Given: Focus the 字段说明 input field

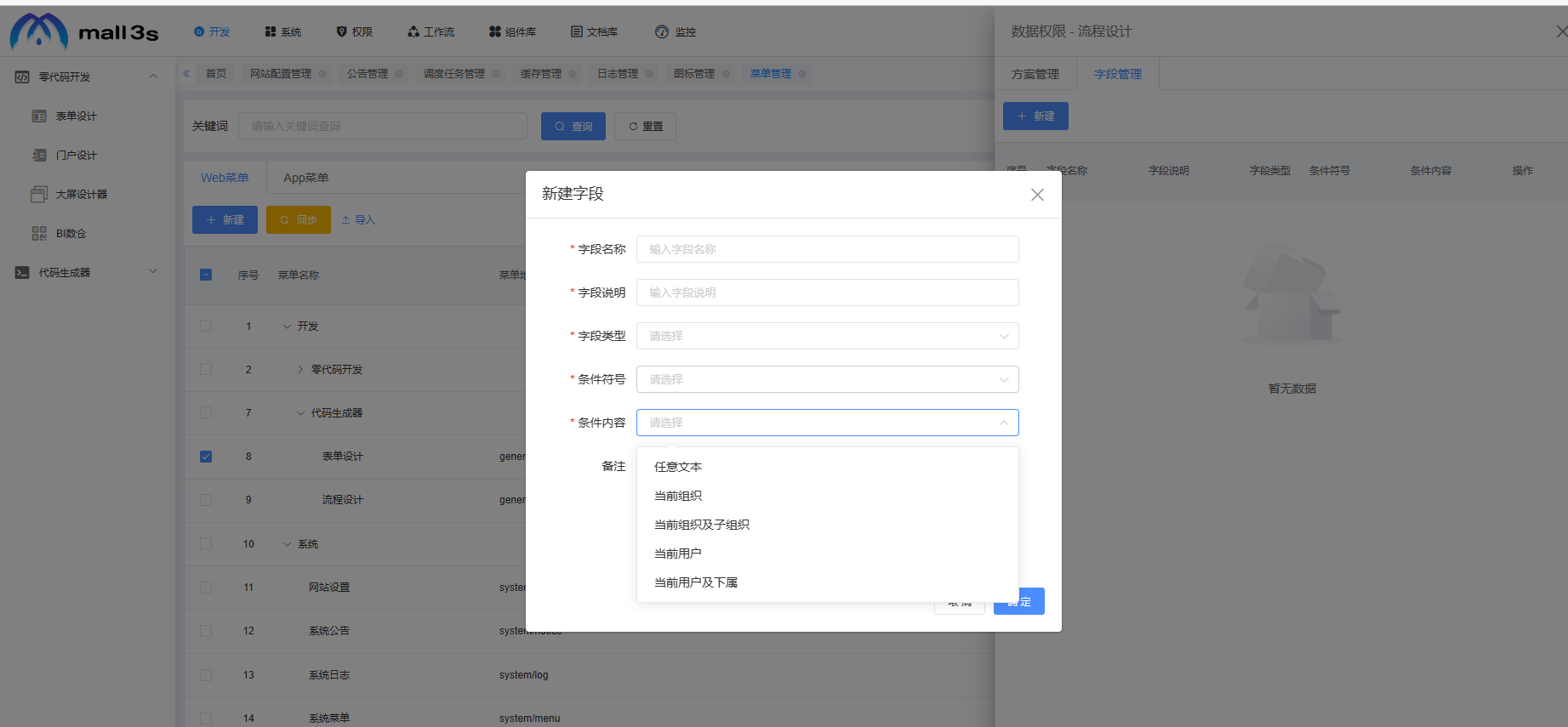Looking at the screenshot, I should coord(827,293).
